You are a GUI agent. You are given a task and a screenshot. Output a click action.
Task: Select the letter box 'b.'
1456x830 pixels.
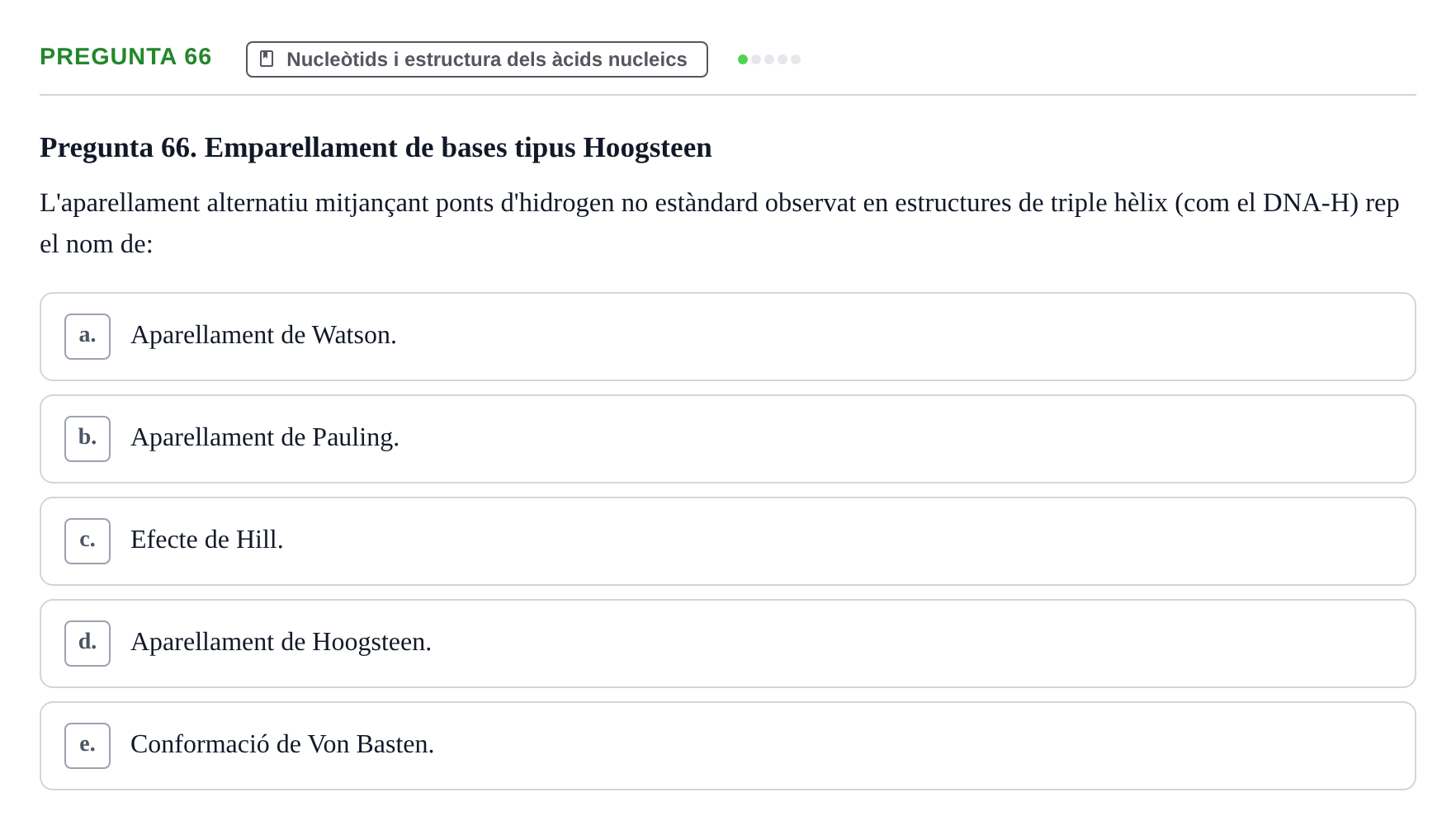coord(87,439)
